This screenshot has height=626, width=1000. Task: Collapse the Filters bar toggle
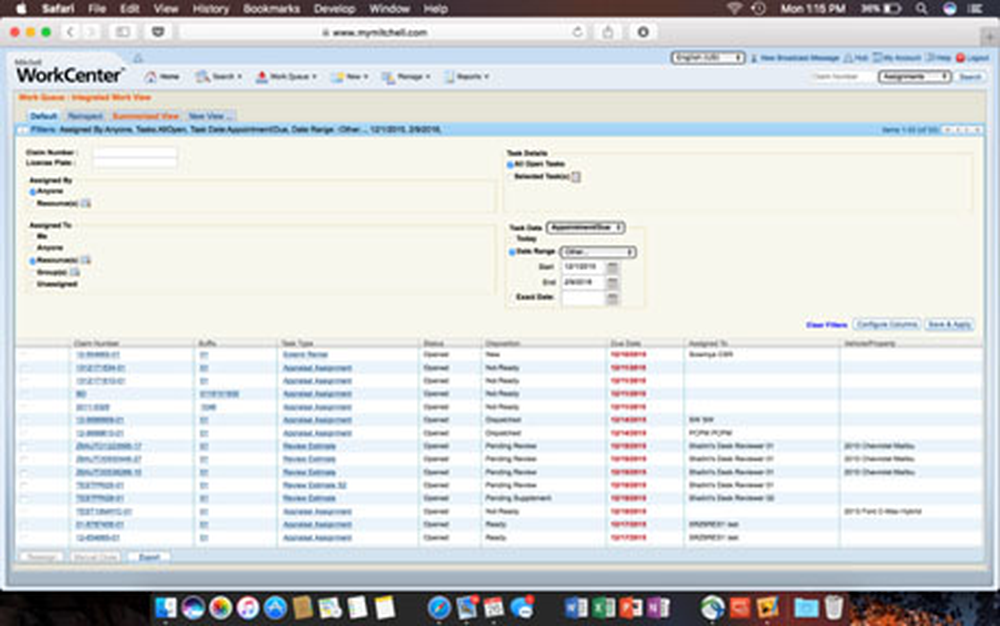pos(22,130)
